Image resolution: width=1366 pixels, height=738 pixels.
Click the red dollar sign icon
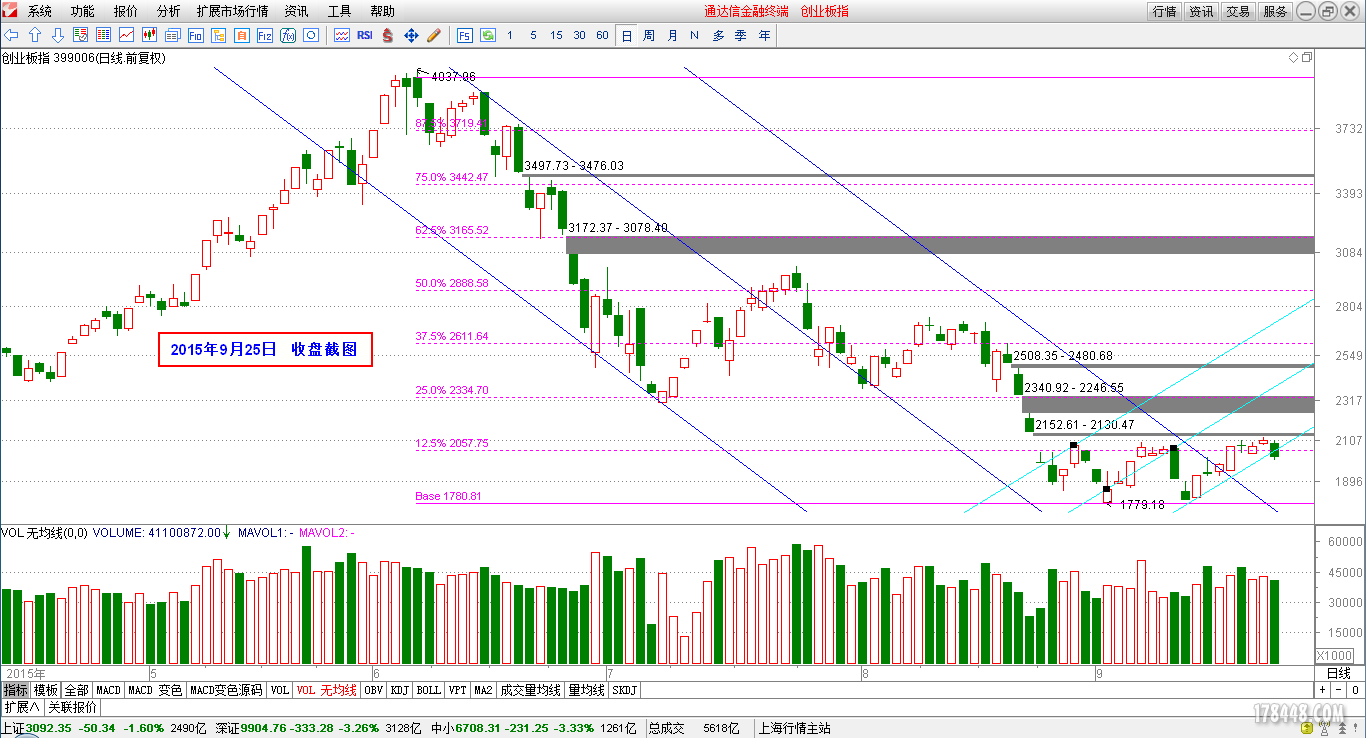(387, 35)
